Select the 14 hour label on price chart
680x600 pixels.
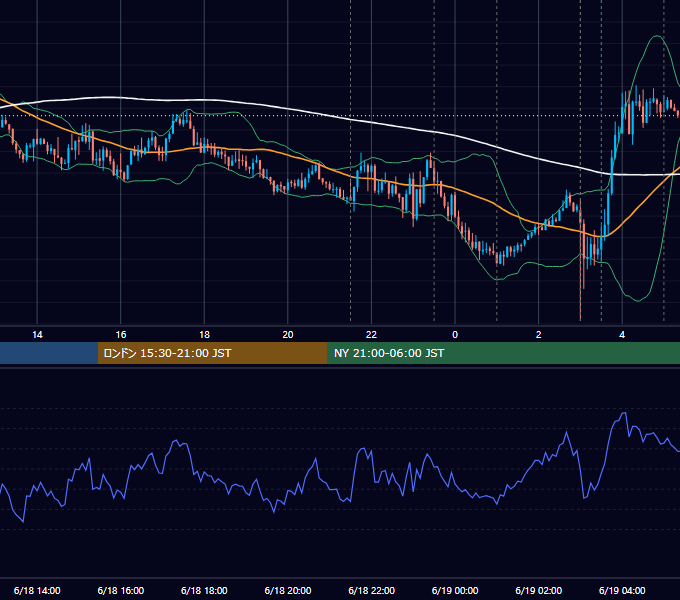37,335
